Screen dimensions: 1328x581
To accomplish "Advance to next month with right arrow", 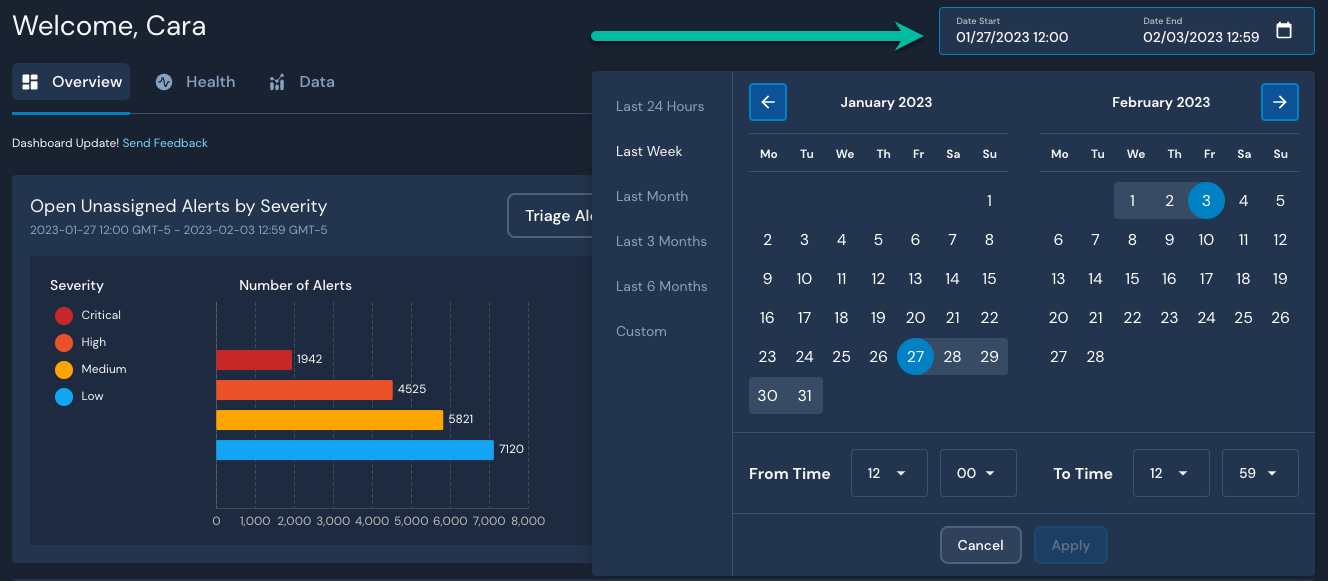I will [x=1280, y=102].
